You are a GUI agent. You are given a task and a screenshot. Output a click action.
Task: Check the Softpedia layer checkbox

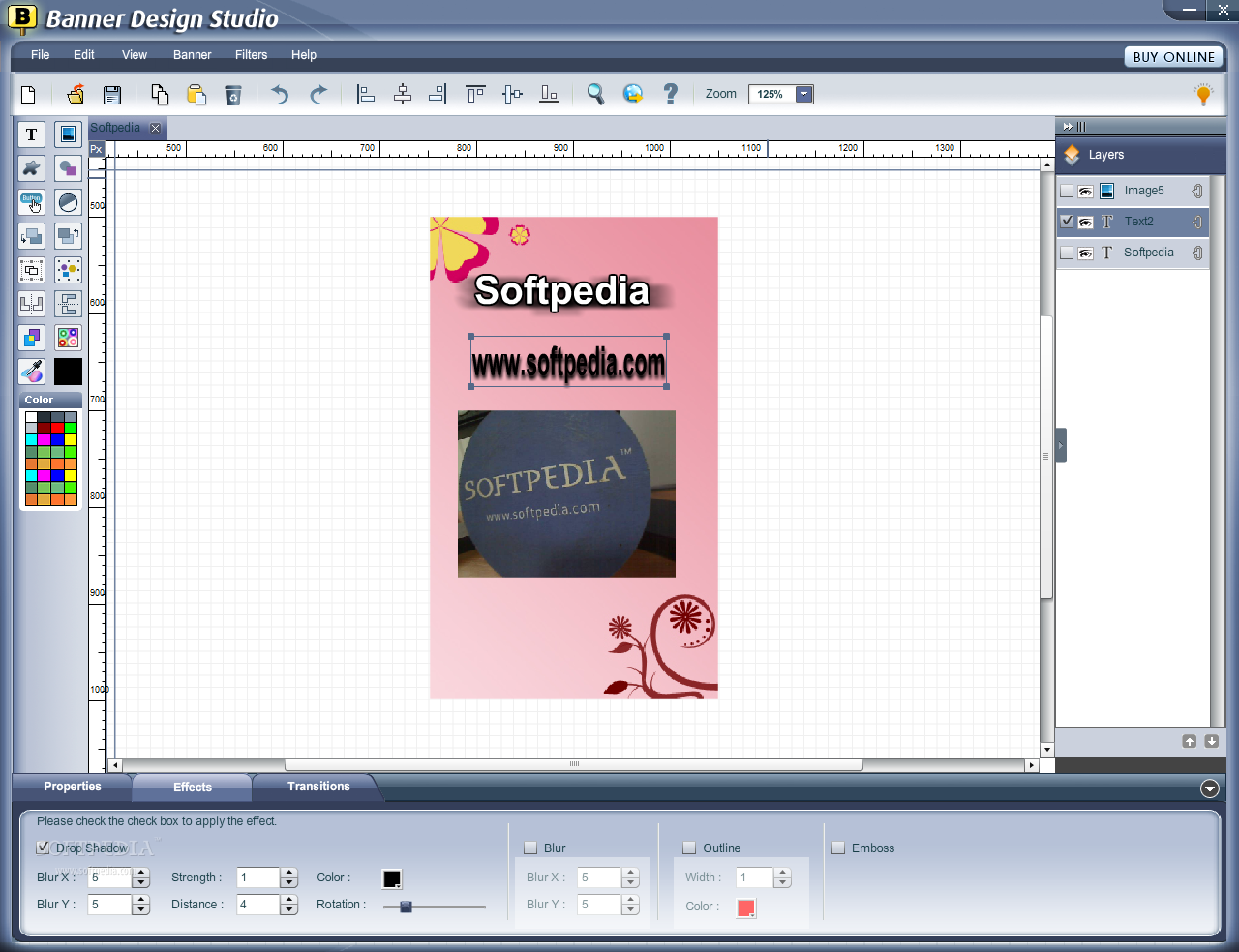click(x=1067, y=253)
